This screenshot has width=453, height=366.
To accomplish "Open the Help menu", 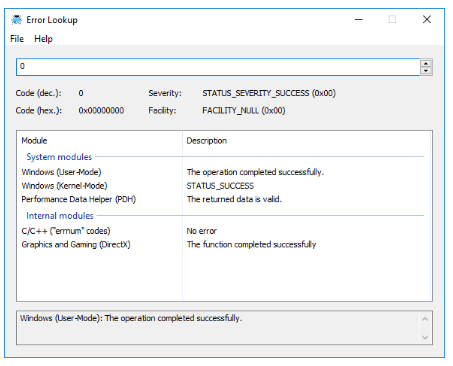I will point(43,39).
